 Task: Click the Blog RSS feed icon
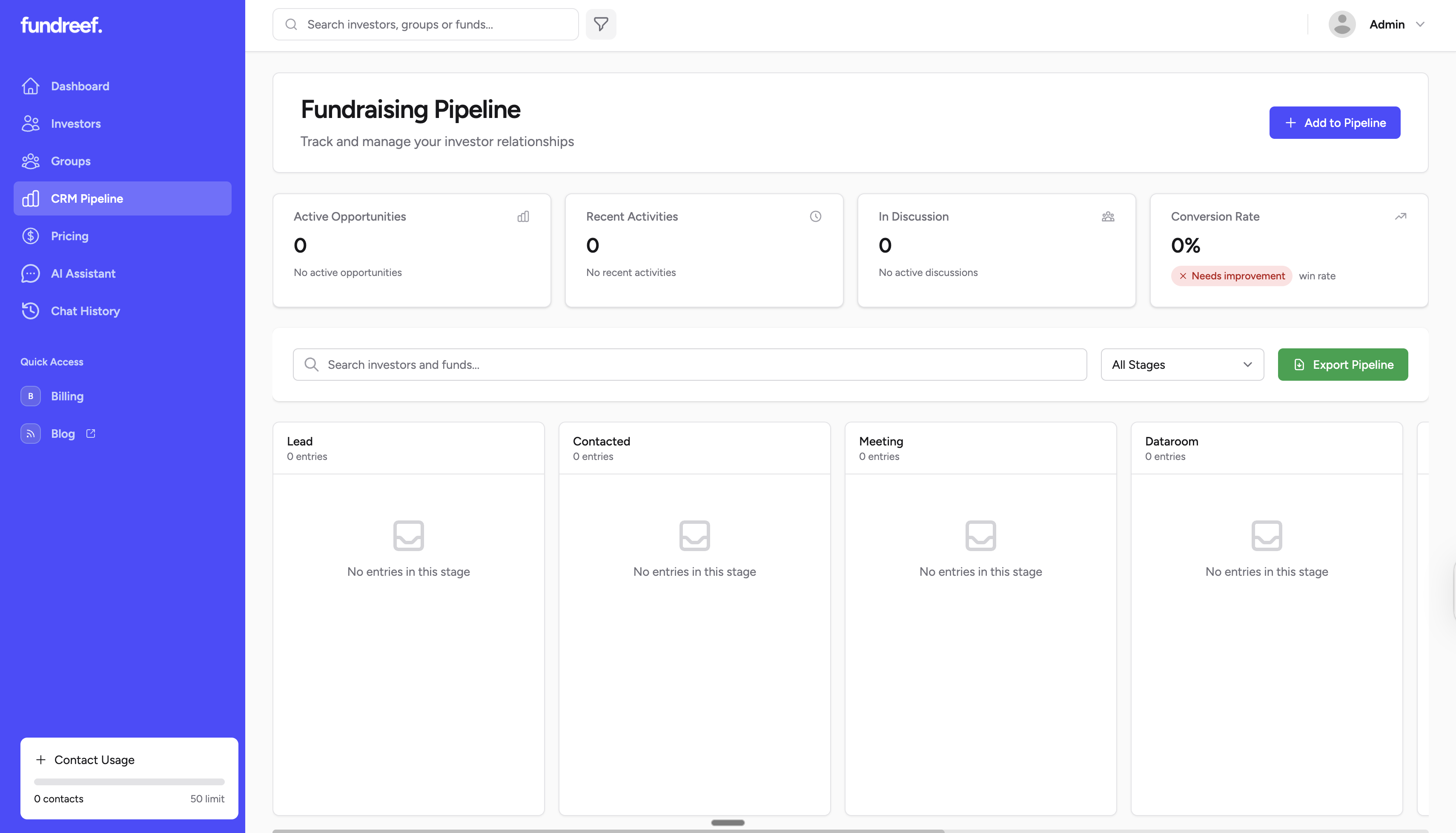(30, 434)
